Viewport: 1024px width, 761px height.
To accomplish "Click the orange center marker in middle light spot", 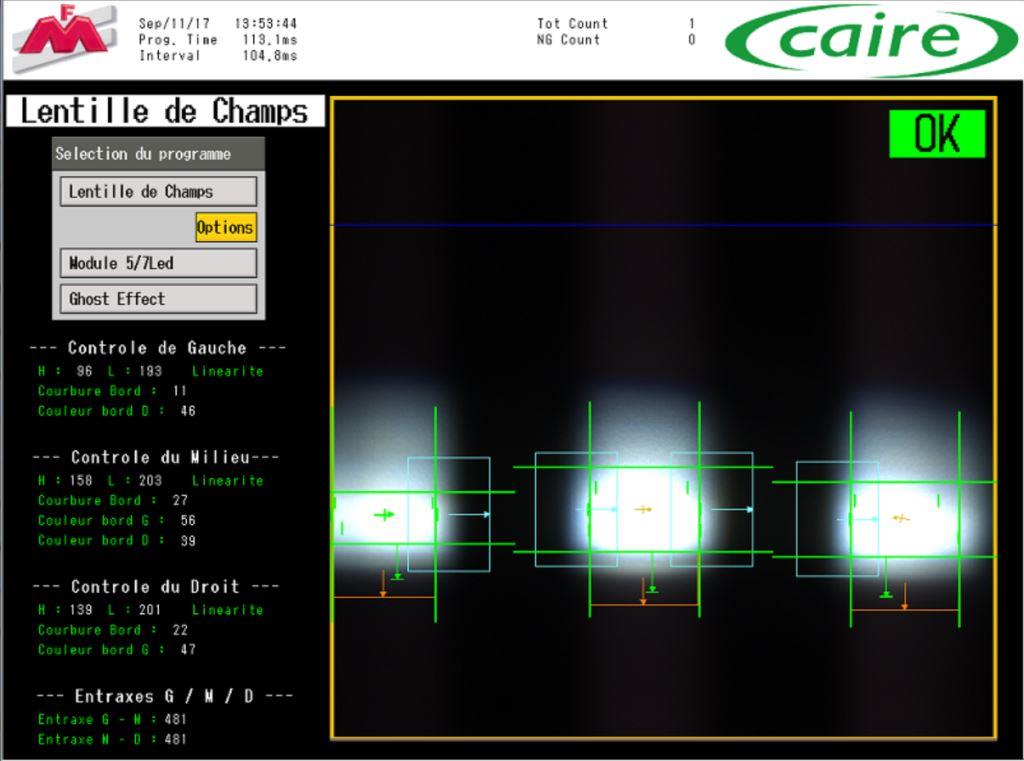I will click(643, 509).
